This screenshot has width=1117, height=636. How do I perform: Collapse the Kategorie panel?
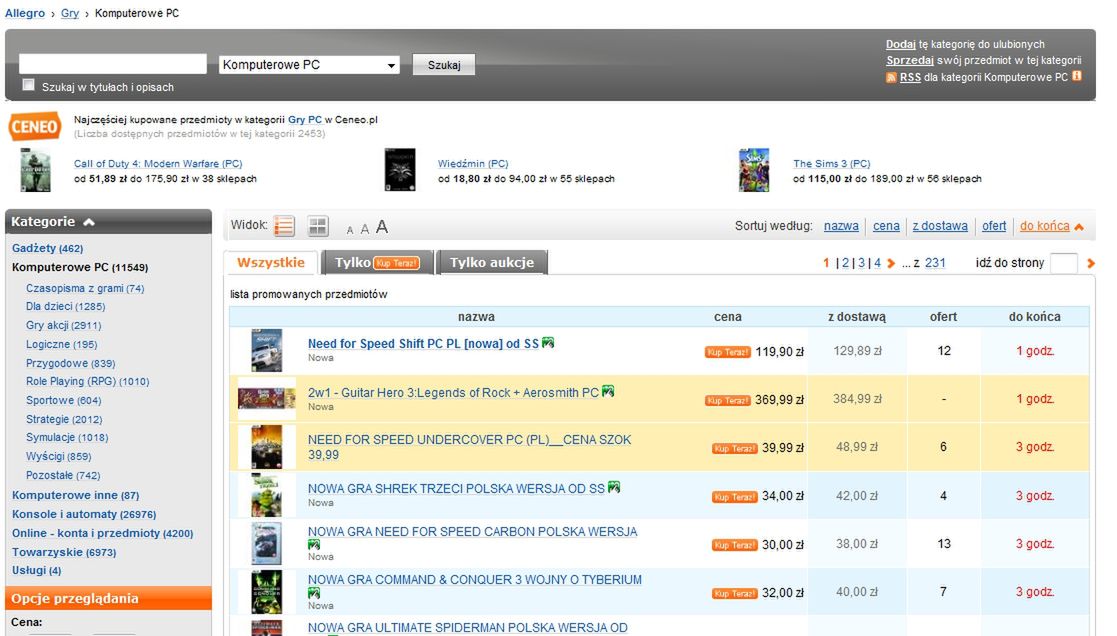point(89,222)
